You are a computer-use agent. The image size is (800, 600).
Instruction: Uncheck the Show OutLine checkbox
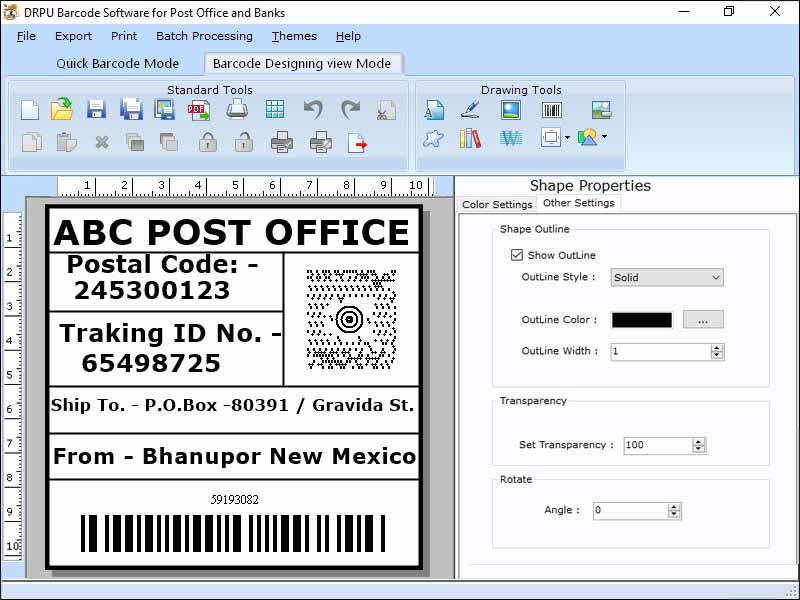[516, 255]
